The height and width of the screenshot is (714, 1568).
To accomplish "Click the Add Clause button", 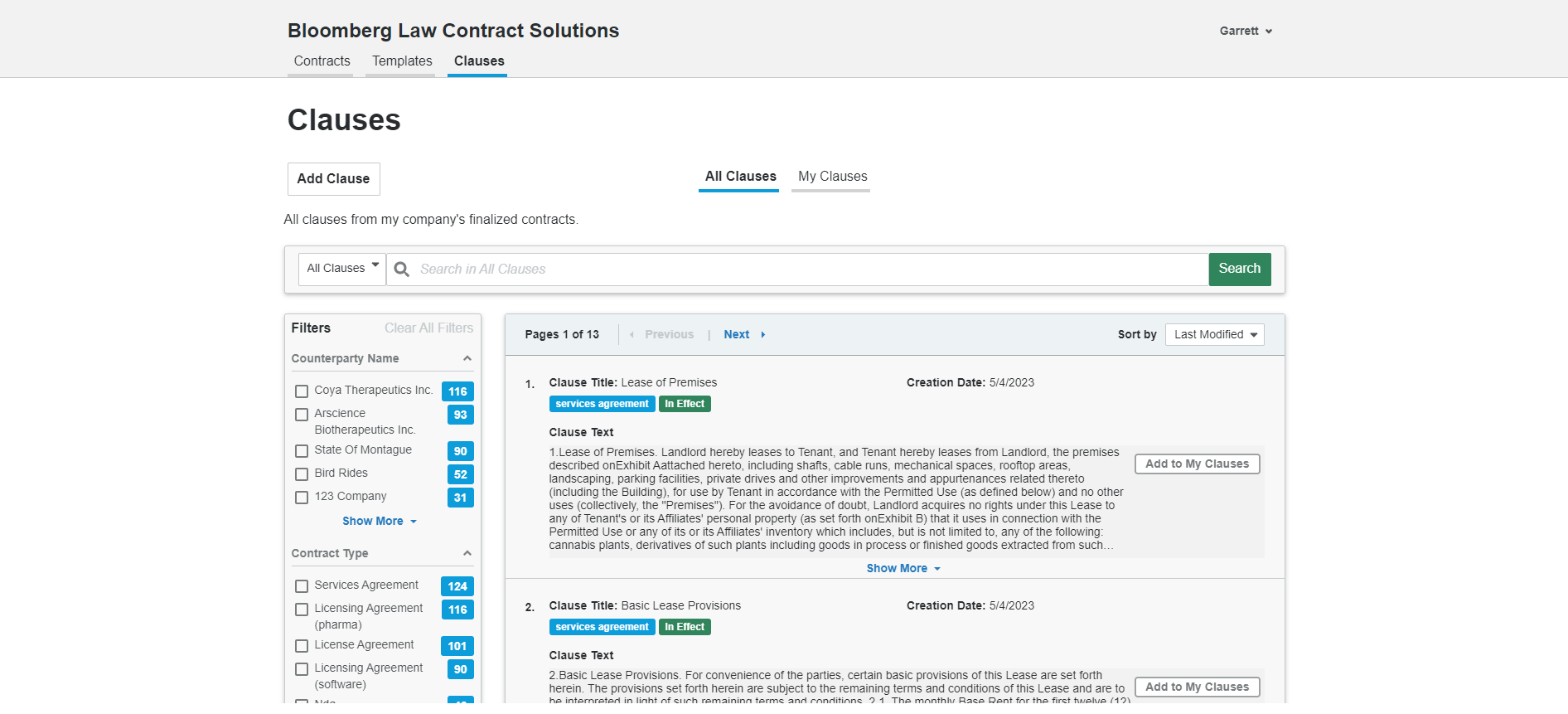I will tap(333, 178).
